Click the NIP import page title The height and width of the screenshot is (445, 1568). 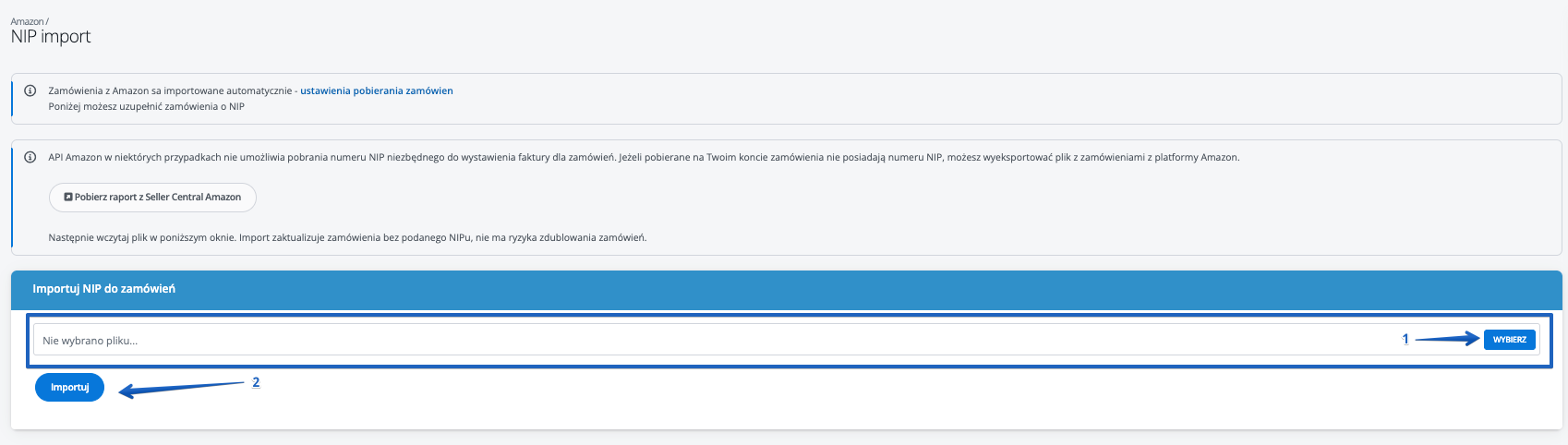tap(51, 37)
